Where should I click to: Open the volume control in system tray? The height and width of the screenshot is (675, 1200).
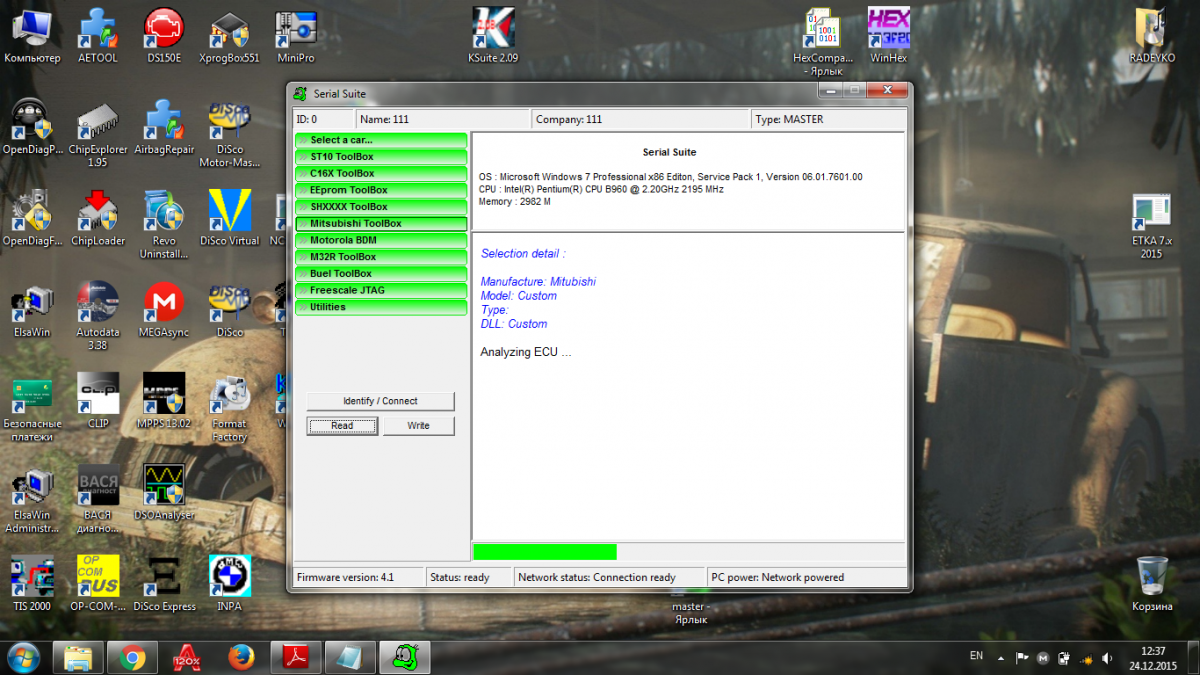tap(1106, 658)
